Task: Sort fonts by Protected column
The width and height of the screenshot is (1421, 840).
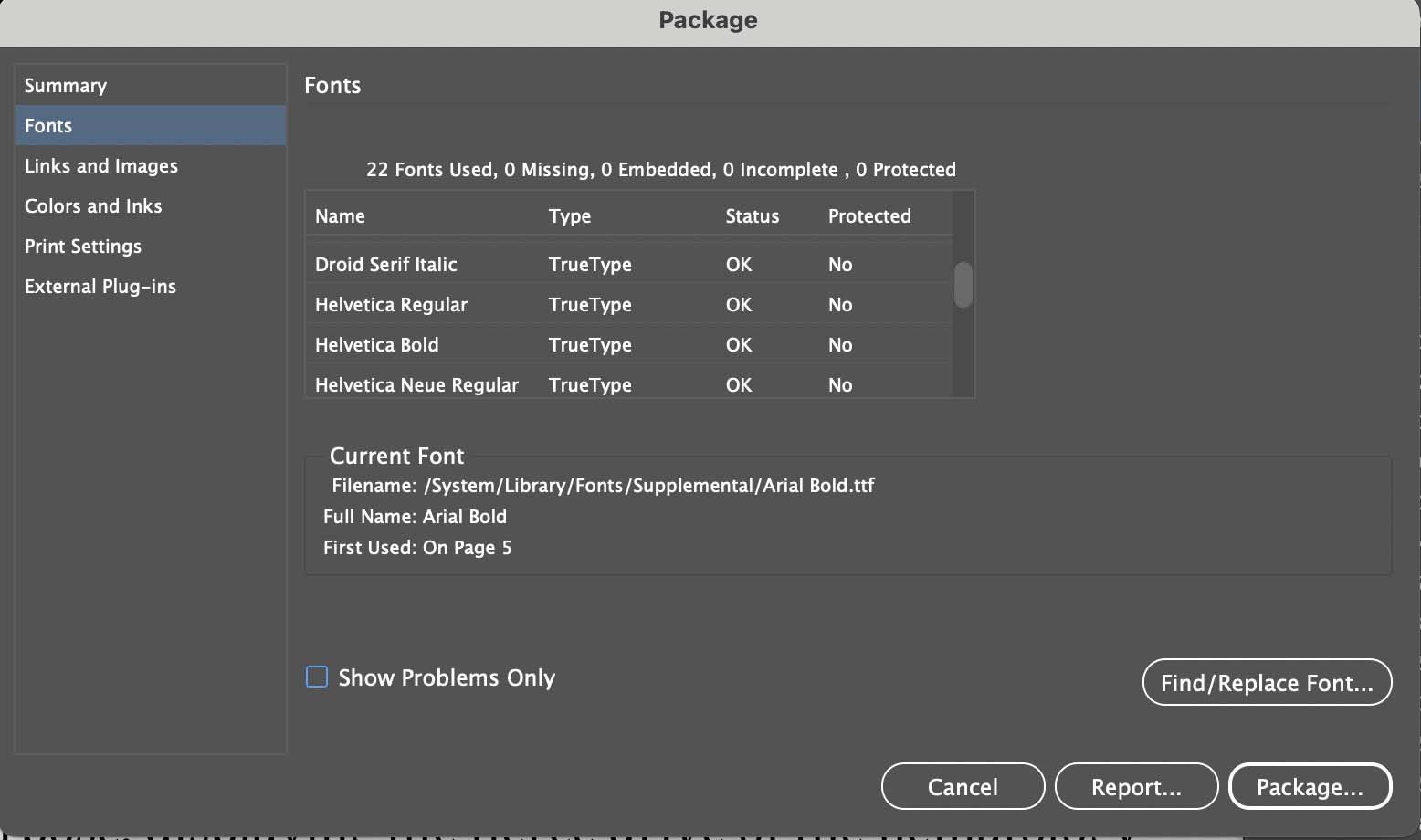Action: [x=869, y=215]
